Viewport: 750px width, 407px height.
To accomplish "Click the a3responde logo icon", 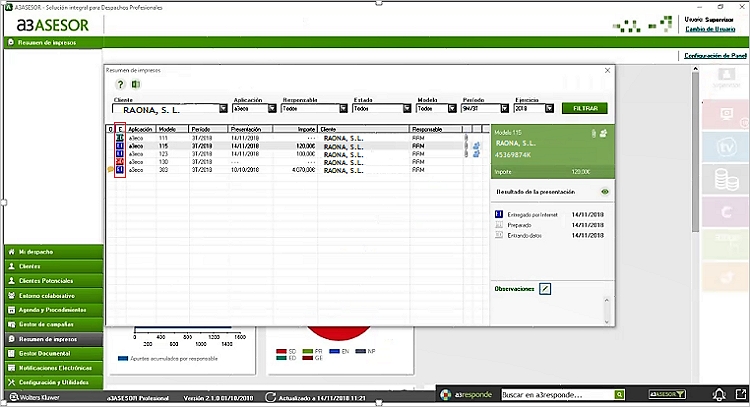I will tap(445, 395).
